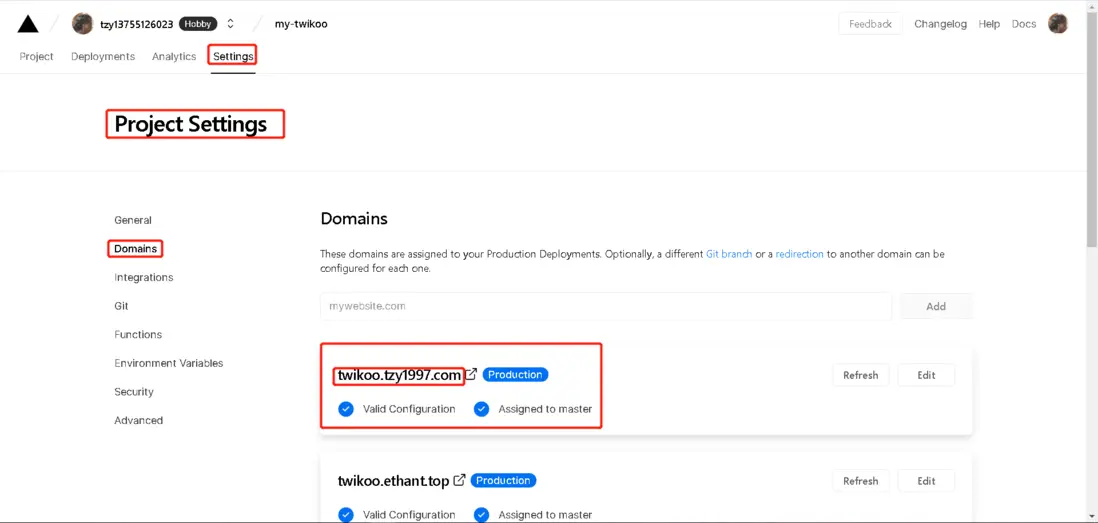The image size is (1098, 523).
Task: Open external link for twikoo.tzy1997.com
Action: (x=471, y=375)
